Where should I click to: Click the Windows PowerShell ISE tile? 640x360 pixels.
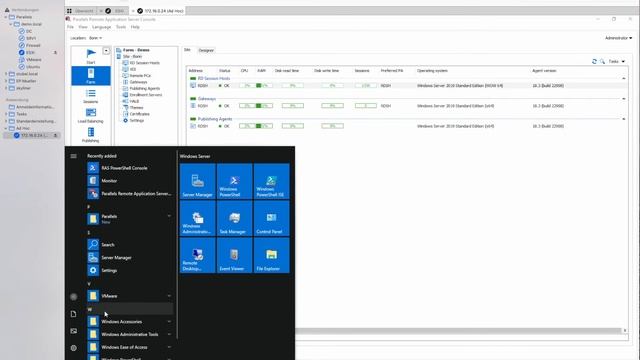pos(271,181)
